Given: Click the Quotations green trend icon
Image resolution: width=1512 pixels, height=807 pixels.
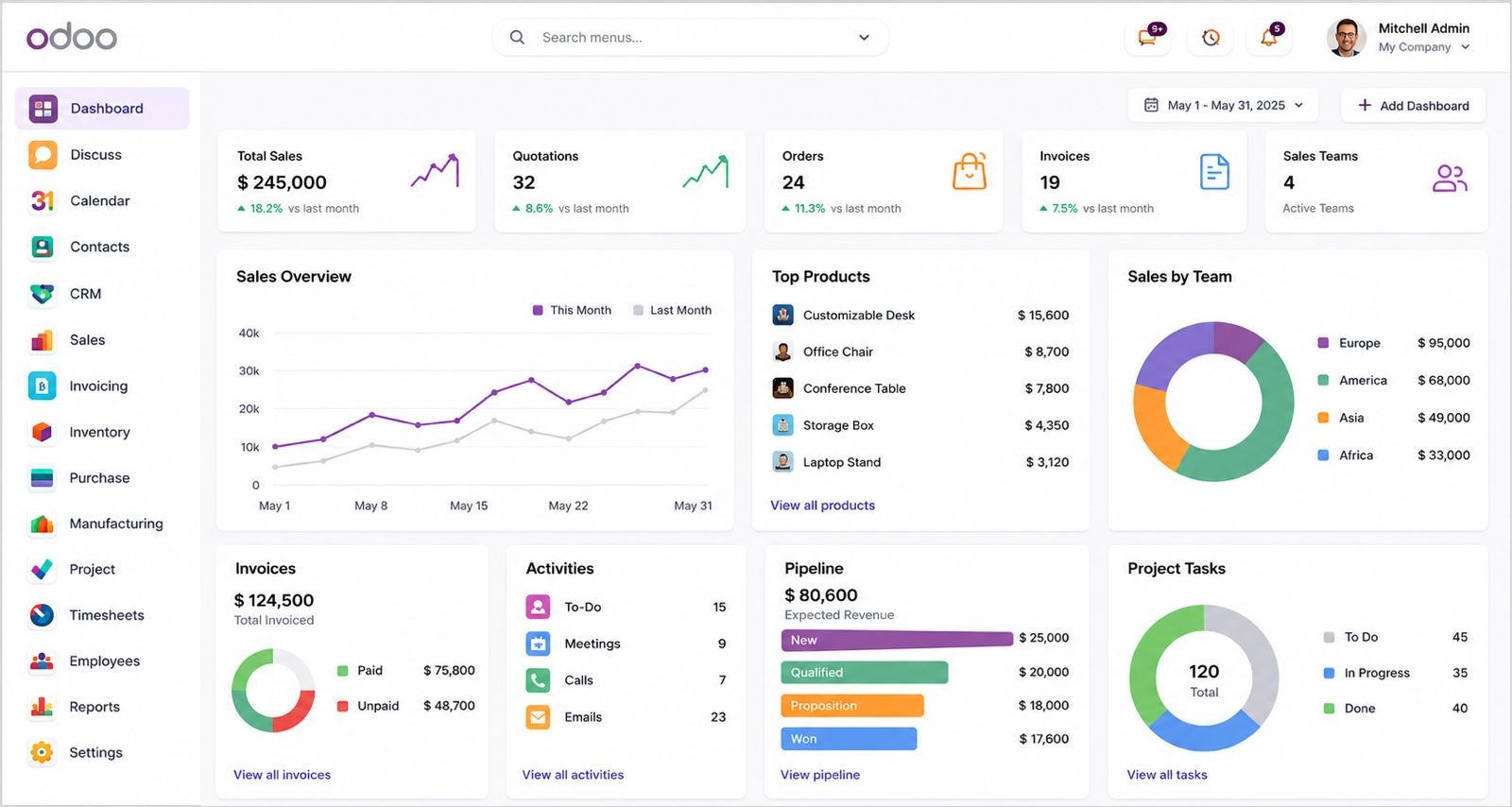Looking at the screenshot, I should pos(706,171).
